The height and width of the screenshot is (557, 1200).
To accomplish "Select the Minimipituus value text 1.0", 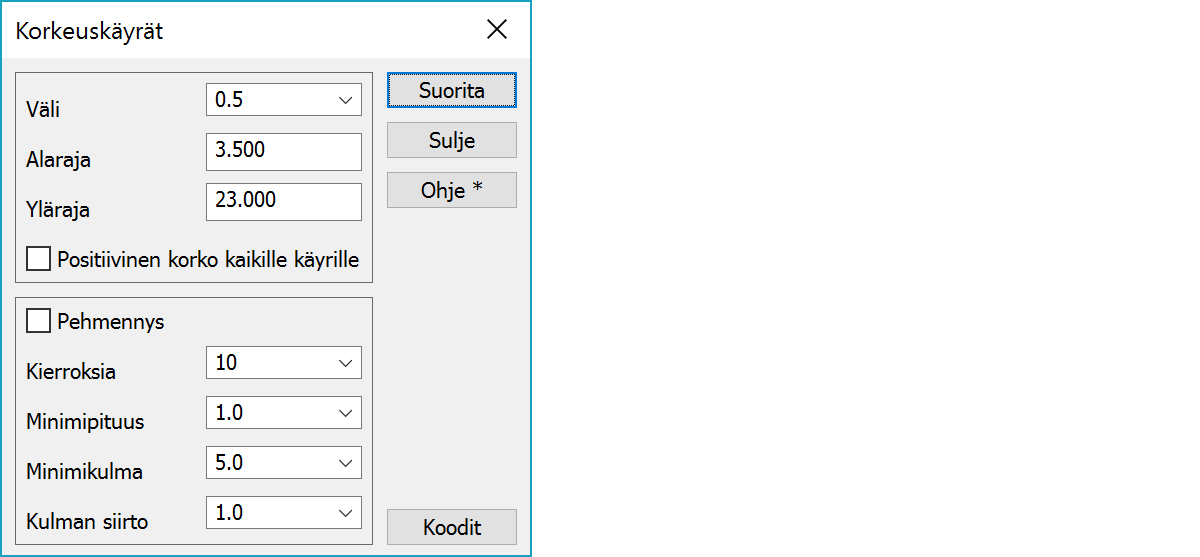I will tap(229, 413).
